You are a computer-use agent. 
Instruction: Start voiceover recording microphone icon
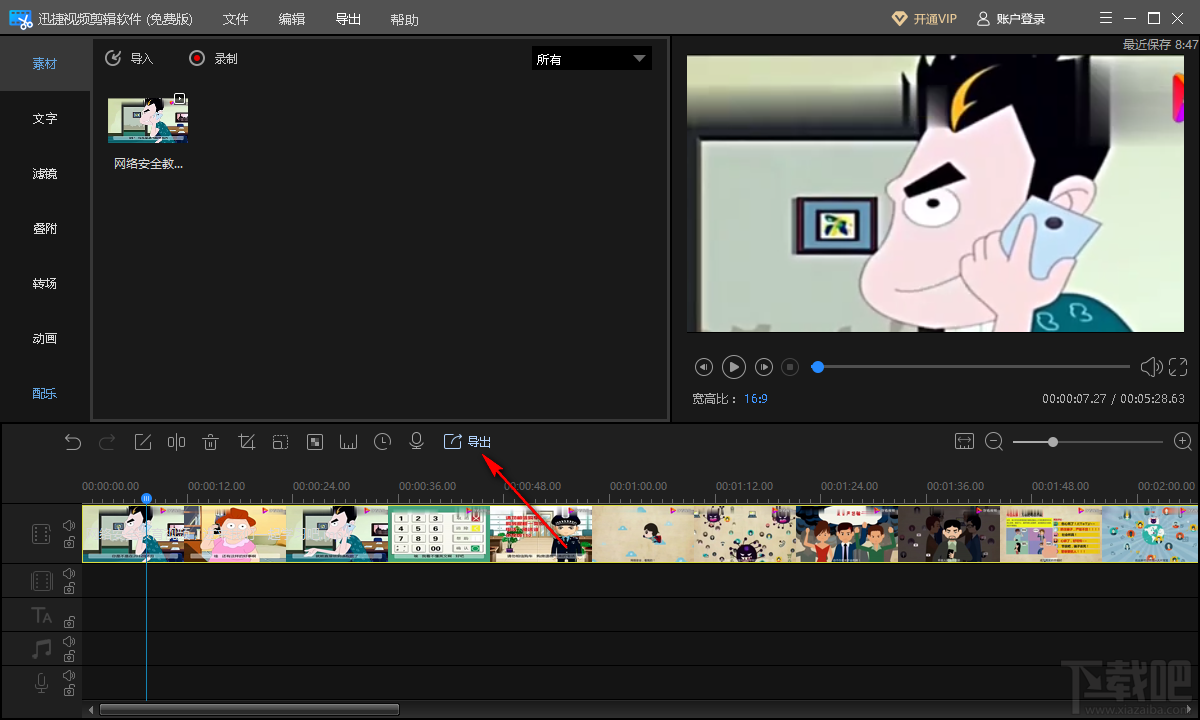[417, 442]
